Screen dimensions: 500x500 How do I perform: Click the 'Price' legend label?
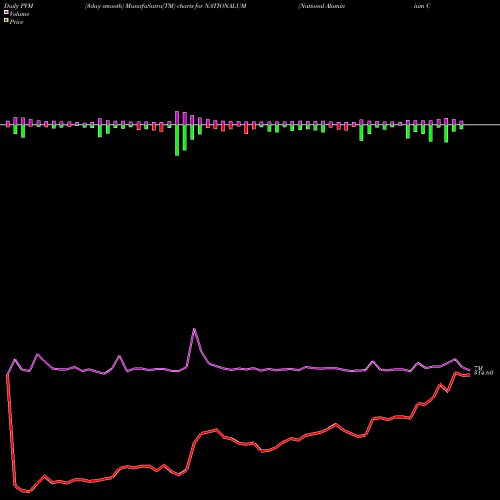tap(16, 22)
